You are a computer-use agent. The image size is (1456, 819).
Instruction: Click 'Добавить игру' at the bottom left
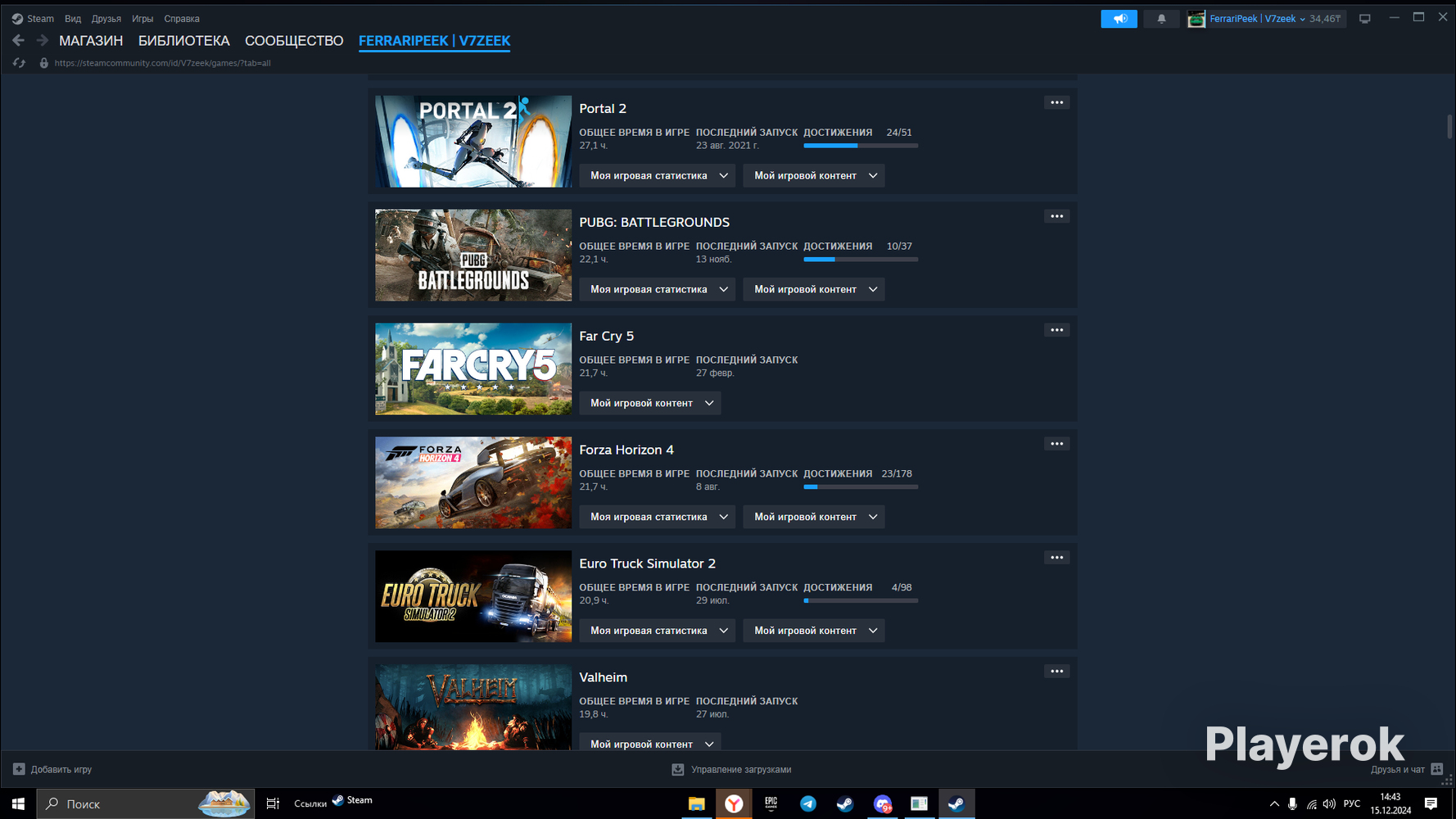tap(52, 769)
